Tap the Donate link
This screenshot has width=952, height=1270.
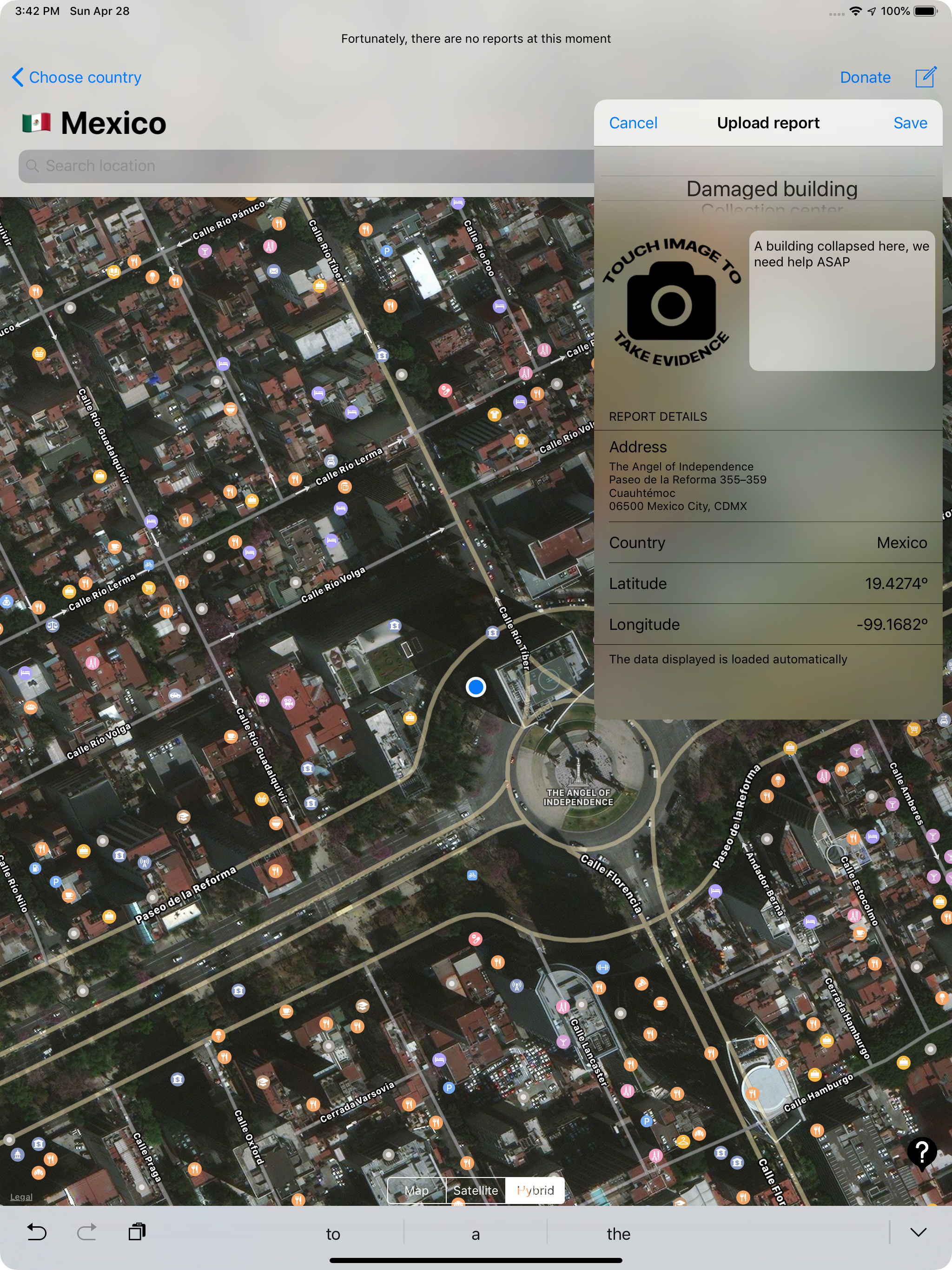coord(865,78)
